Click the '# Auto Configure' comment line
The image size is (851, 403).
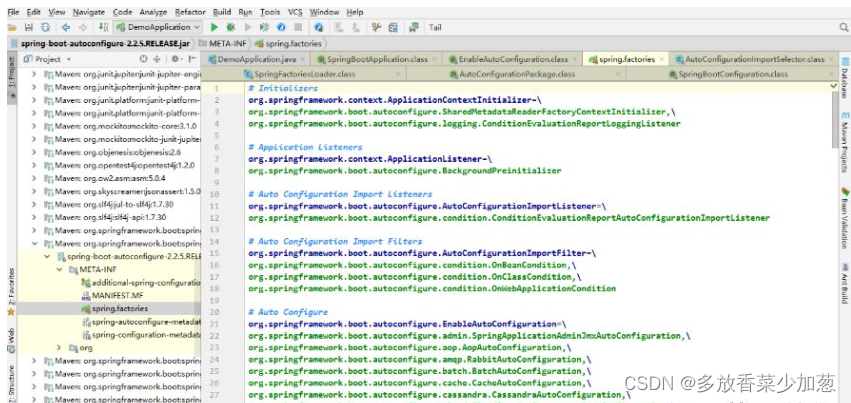288,312
